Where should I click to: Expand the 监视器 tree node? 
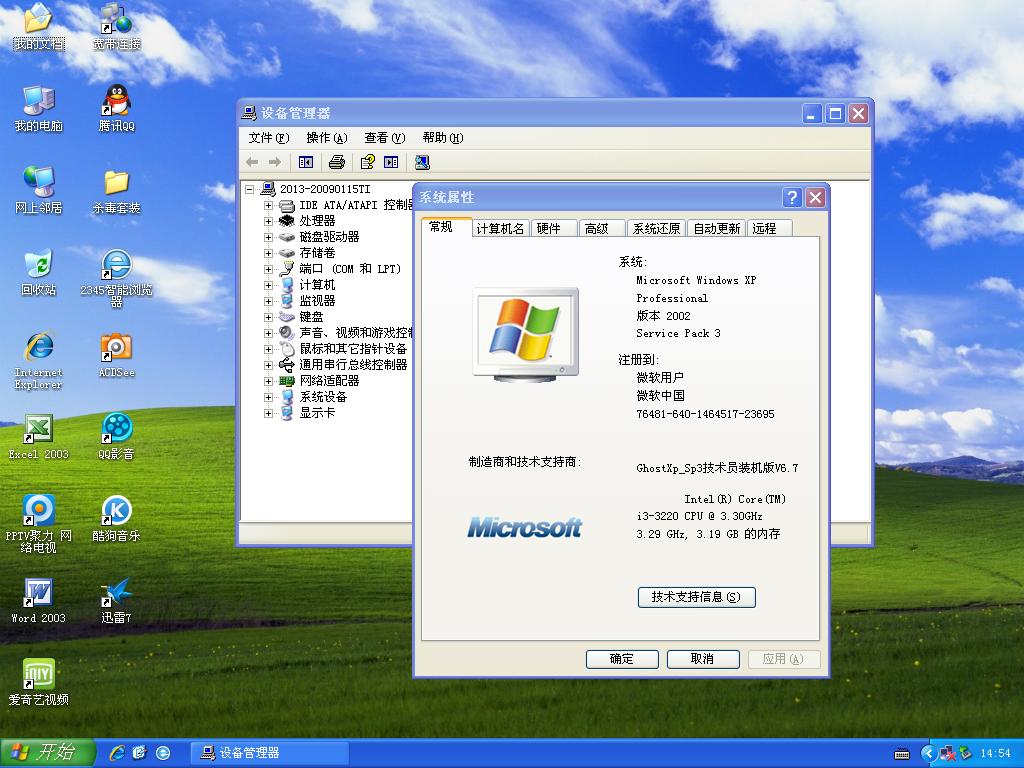(x=268, y=301)
